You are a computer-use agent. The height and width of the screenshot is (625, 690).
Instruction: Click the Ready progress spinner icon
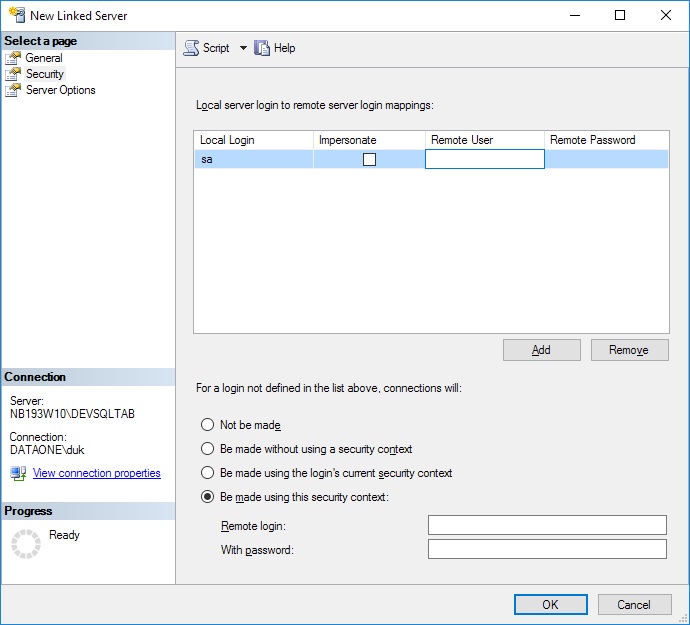pos(26,543)
